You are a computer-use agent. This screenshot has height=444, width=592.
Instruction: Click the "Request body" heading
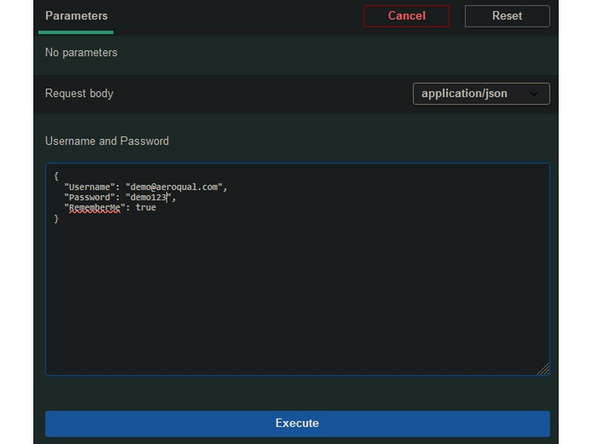click(79, 93)
